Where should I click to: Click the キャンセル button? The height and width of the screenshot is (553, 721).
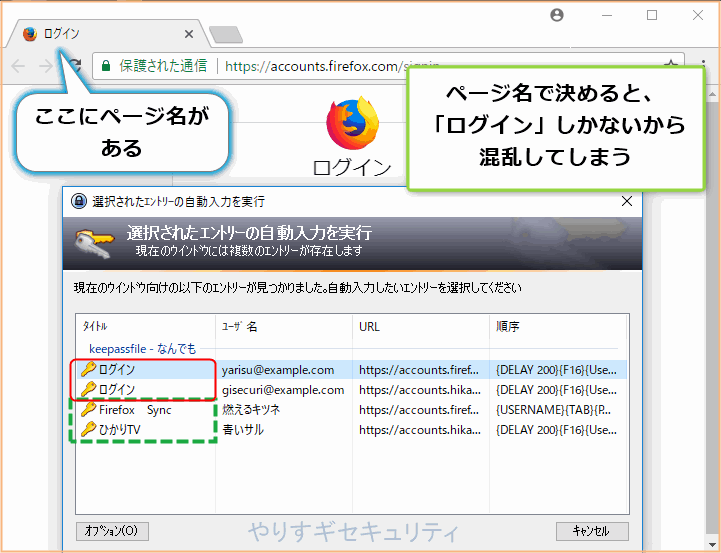[x=592, y=531]
